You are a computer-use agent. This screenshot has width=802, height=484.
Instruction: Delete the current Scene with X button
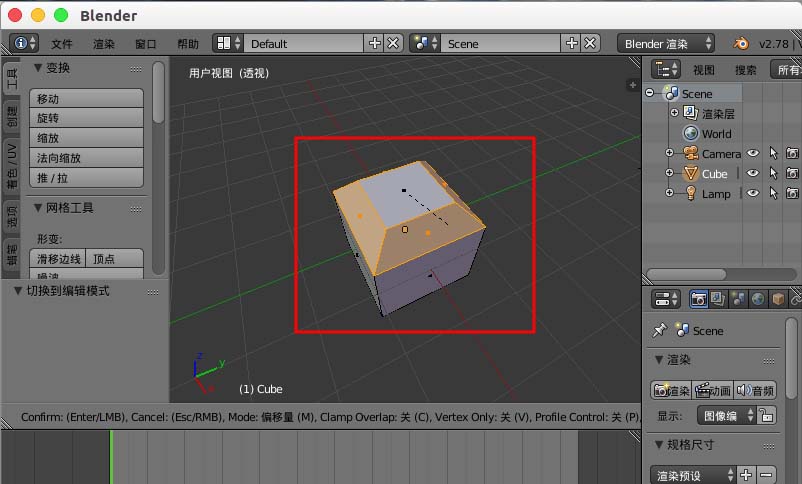[590, 43]
